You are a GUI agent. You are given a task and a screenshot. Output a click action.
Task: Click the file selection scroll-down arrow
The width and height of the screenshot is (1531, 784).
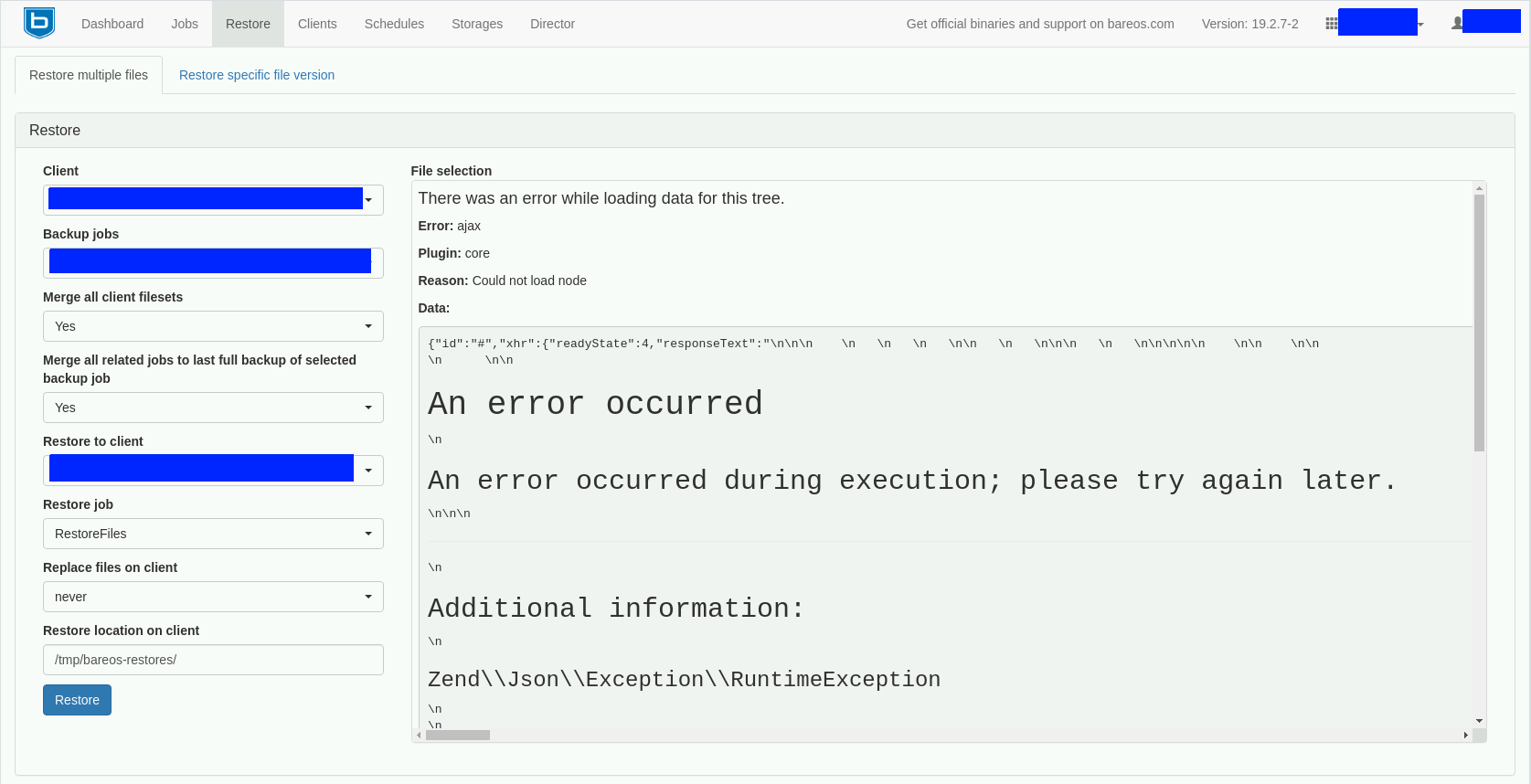[1479, 721]
